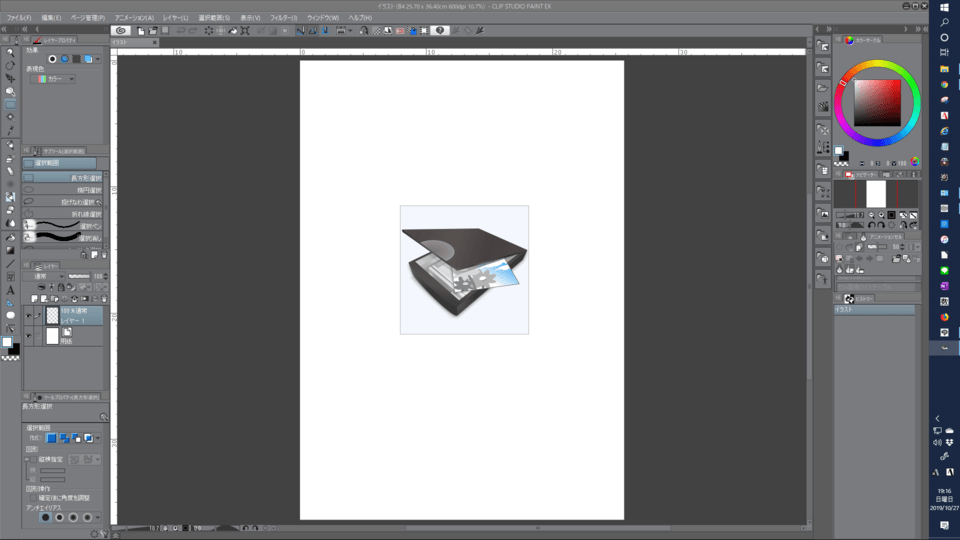
Task: Select the Move layer tool
Action: point(10,78)
